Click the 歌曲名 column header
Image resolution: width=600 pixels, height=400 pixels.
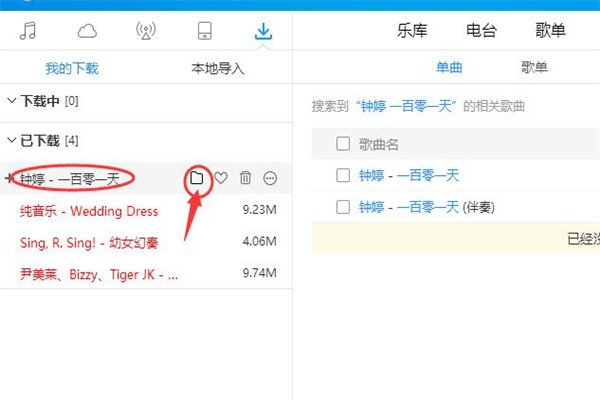click(378, 144)
